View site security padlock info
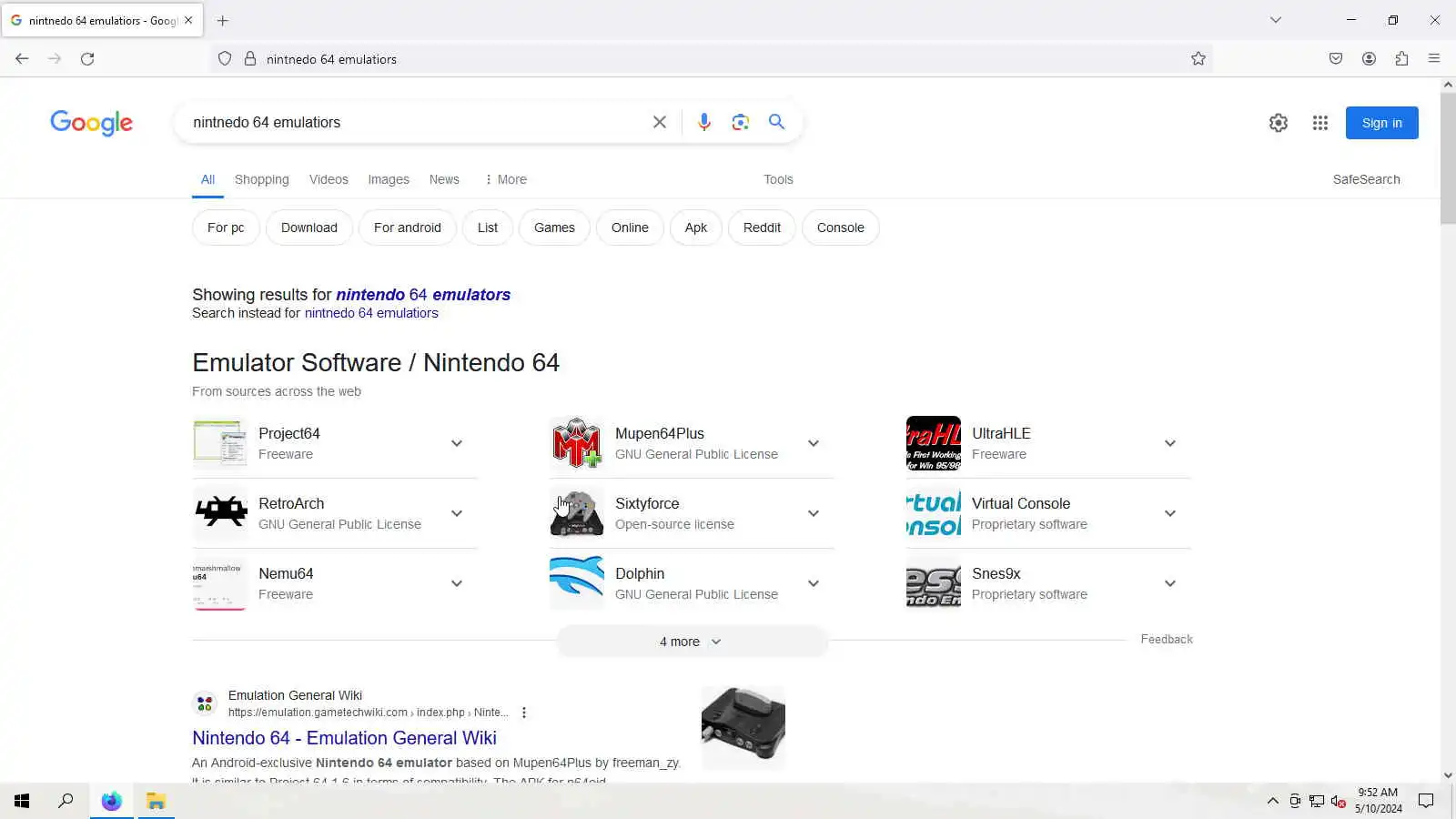The width and height of the screenshot is (1456, 819). 250,58
